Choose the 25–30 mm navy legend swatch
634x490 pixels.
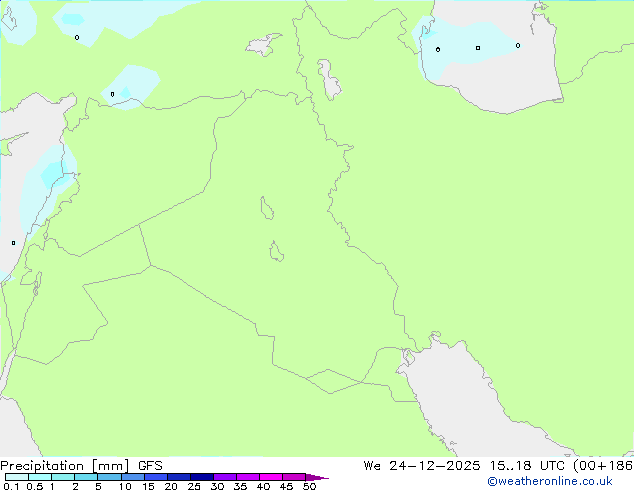coord(201,477)
